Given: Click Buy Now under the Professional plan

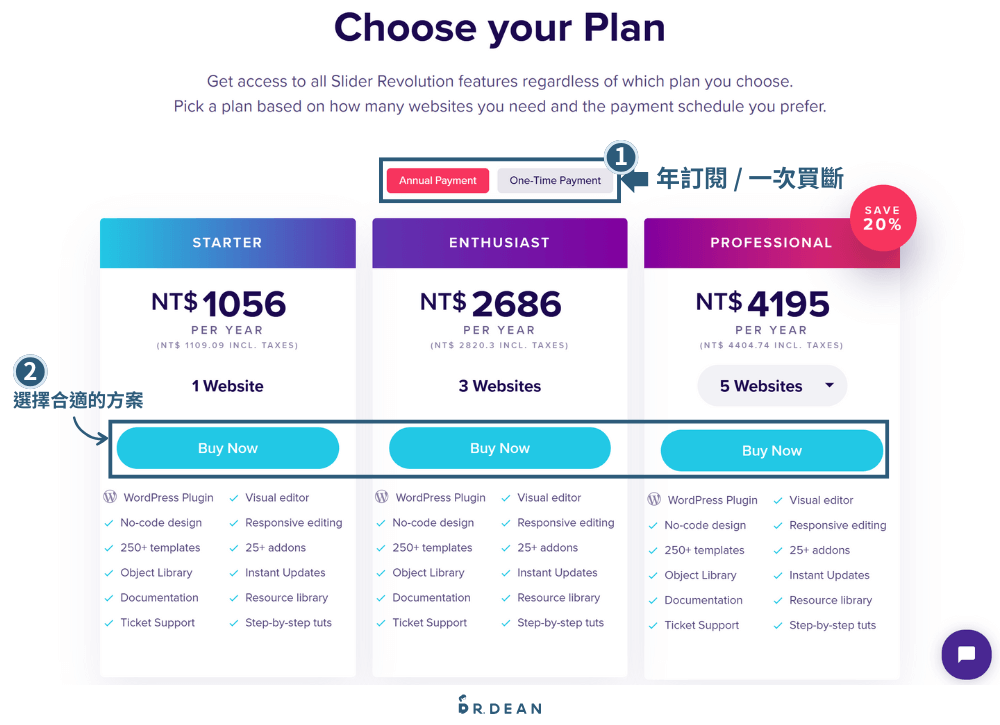Looking at the screenshot, I should (x=772, y=451).
